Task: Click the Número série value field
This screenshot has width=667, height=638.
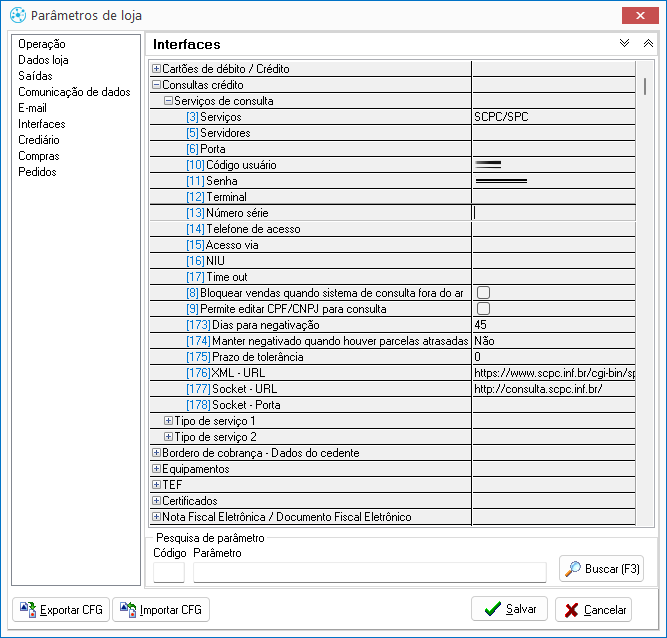Action: pos(553,213)
